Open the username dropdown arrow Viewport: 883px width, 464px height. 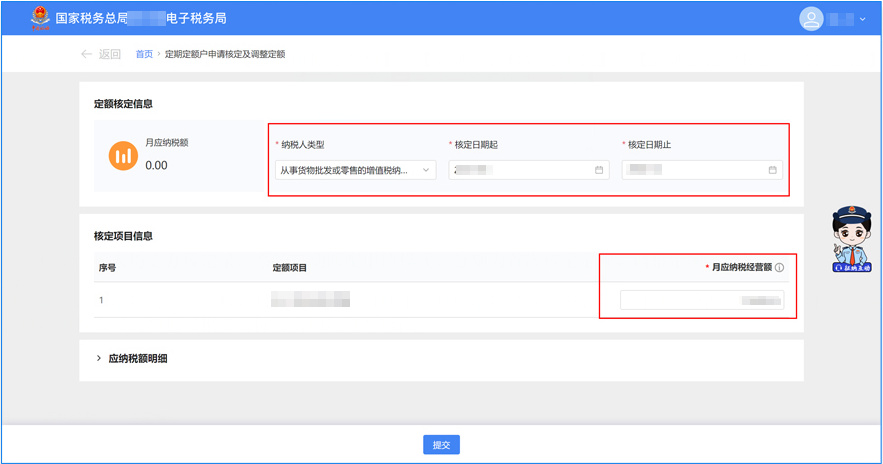(863, 19)
